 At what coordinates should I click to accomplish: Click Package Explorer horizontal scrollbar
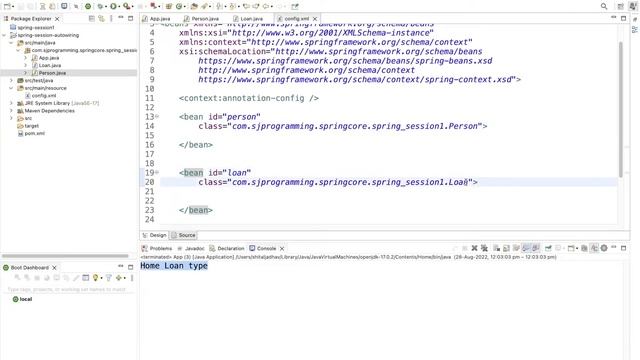coord(65,256)
